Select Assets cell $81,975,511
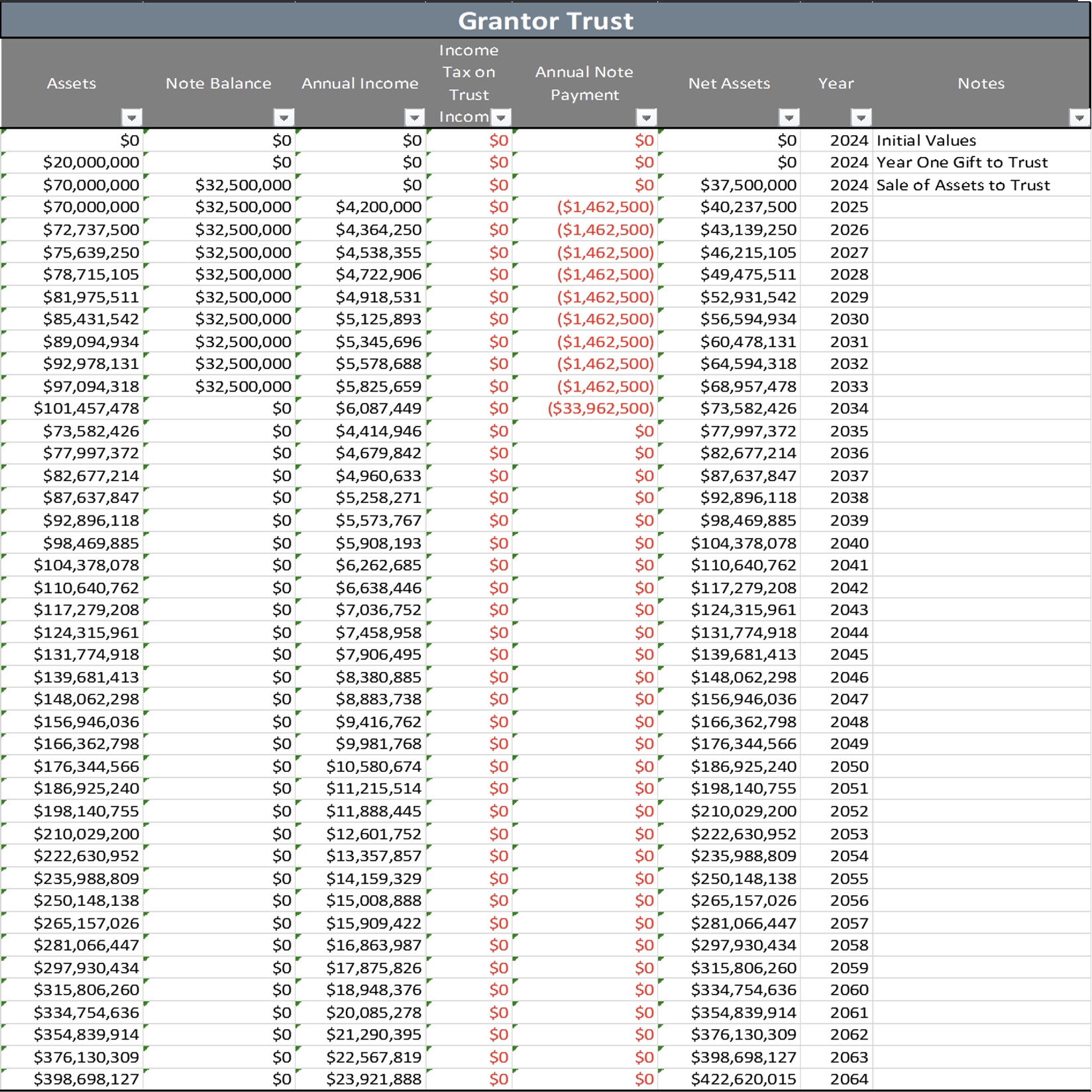Viewport: 1092px width, 1092px height. tap(72, 297)
